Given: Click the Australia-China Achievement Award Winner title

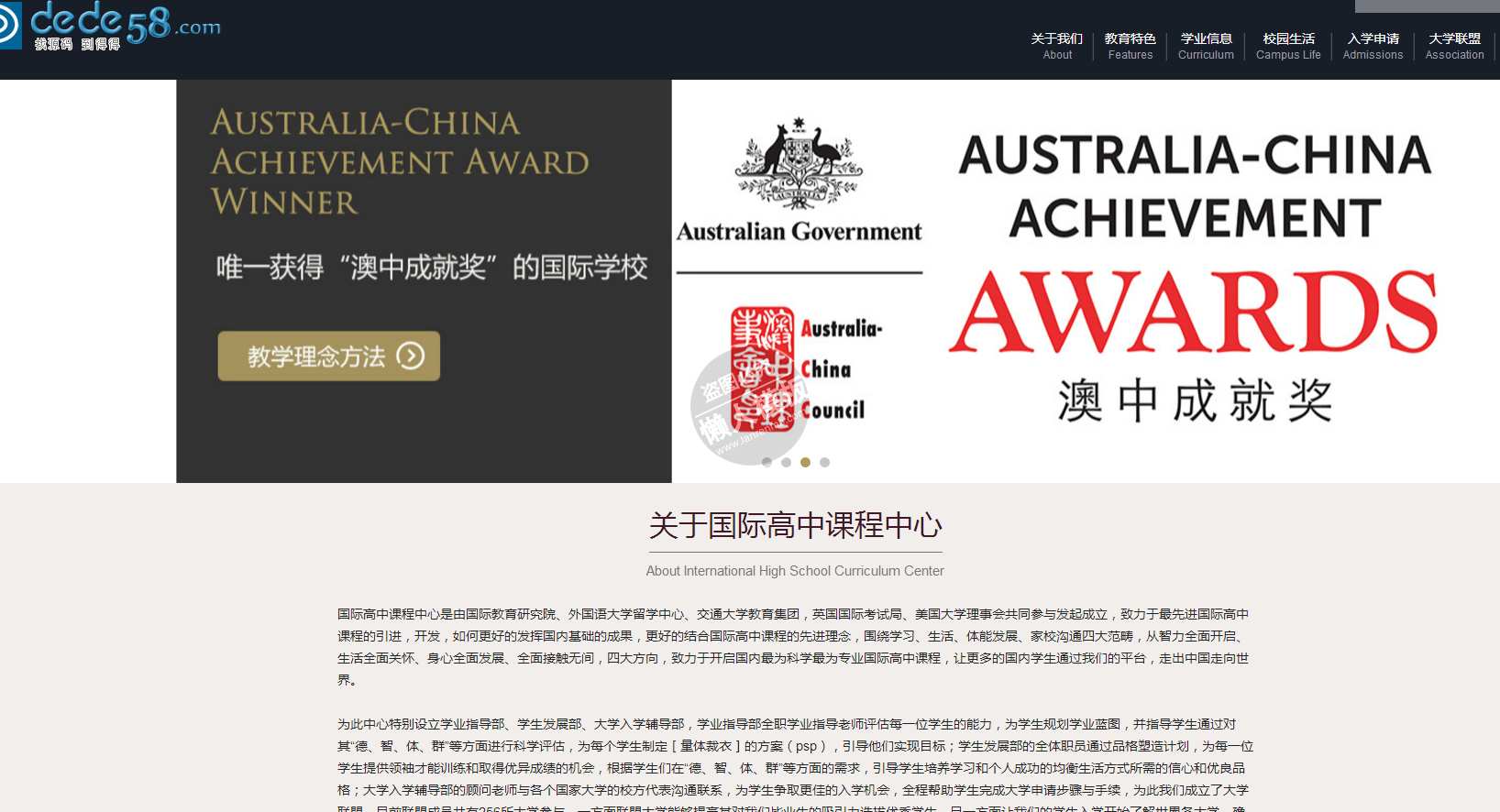Looking at the screenshot, I should [400, 161].
